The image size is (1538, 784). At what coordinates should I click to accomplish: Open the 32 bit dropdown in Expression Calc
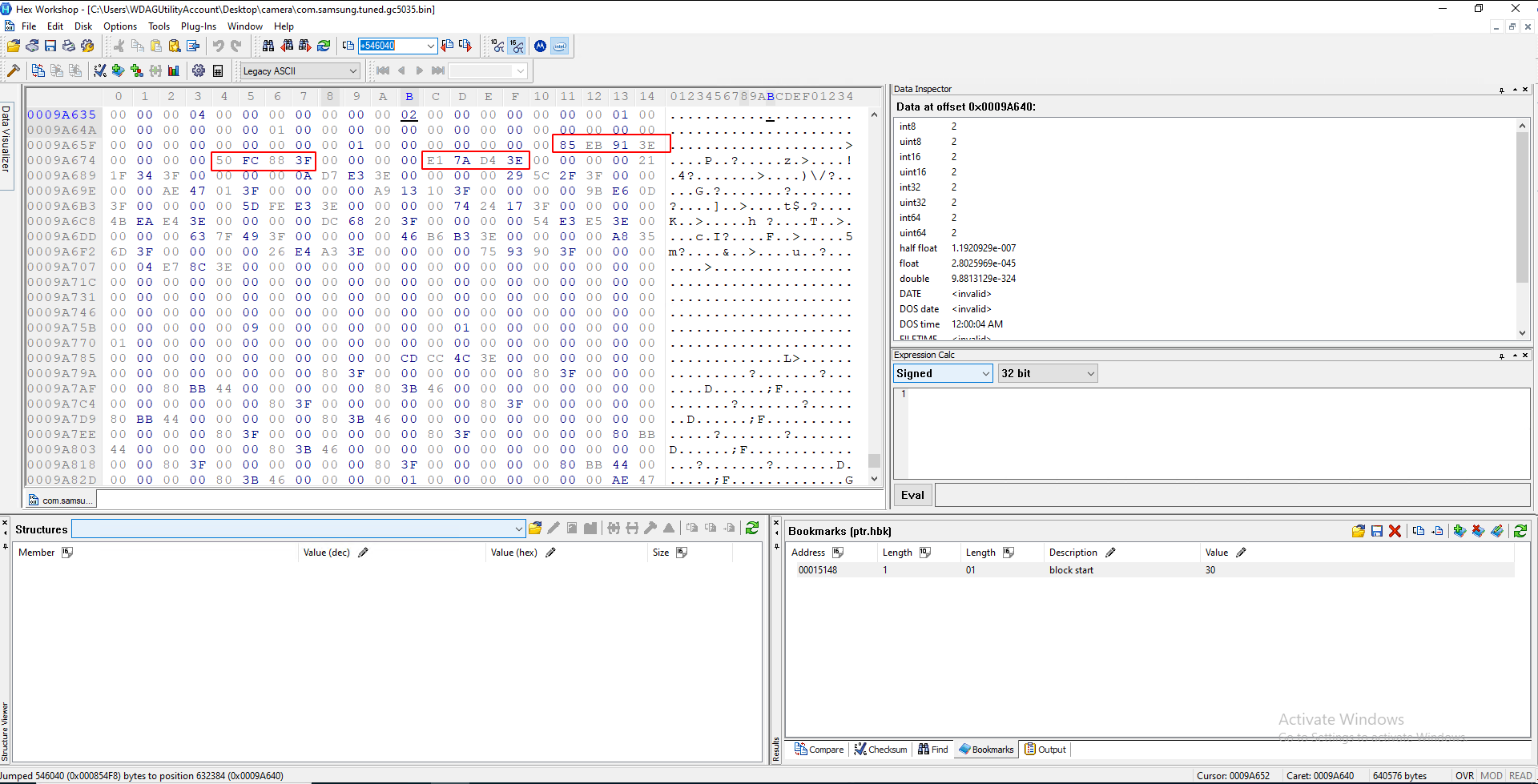pos(1048,373)
